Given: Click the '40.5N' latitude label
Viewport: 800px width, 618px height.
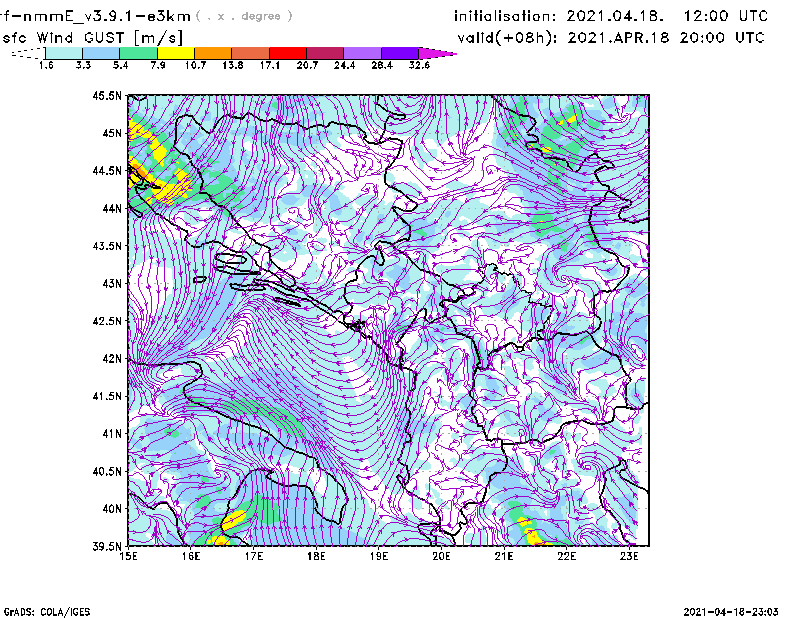Looking at the screenshot, I should (x=107, y=471).
